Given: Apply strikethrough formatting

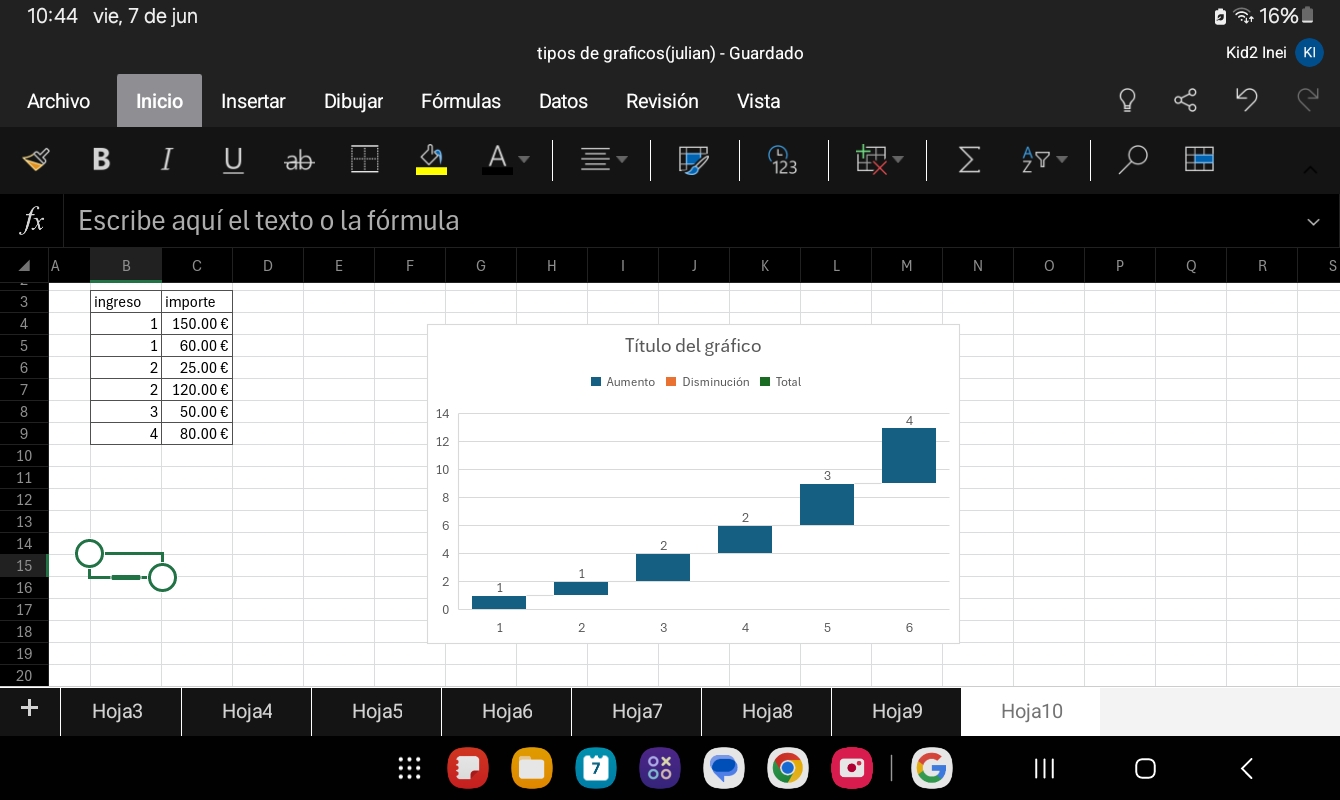Looking at the screenshot, I should pos(299,159).
